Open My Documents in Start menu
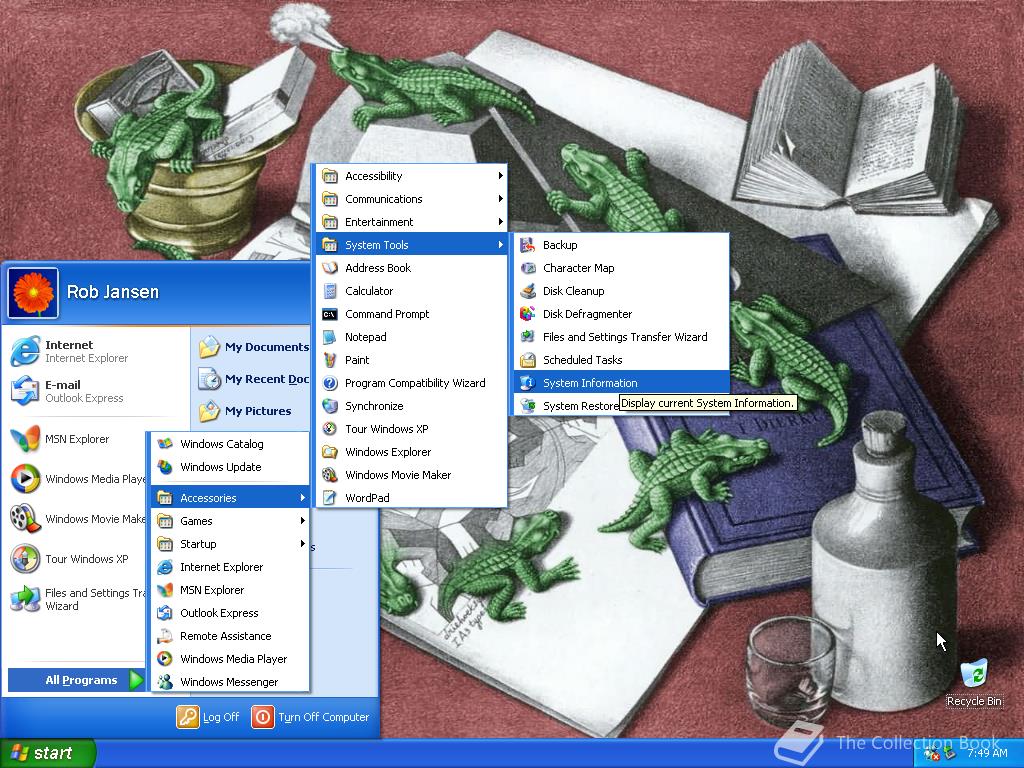Image resolution: width=1024 pixels, height=768 pixels. [x=253, y=347]
